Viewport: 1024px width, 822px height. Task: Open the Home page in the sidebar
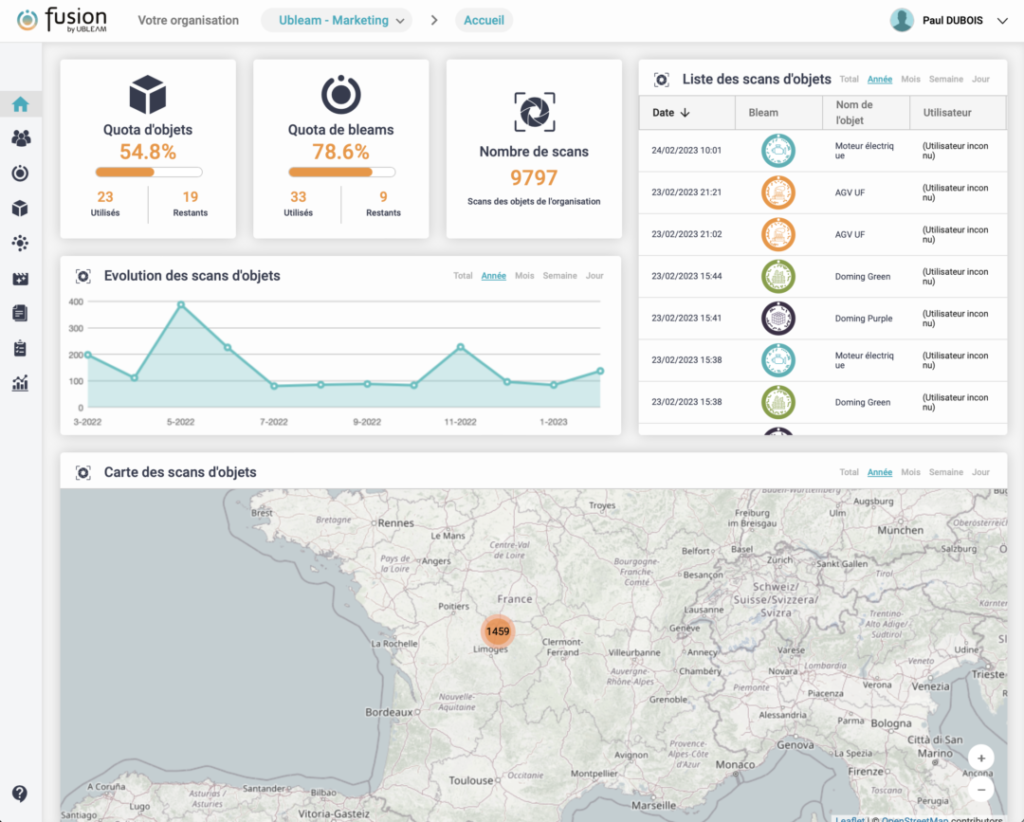(x=20, y=104)
